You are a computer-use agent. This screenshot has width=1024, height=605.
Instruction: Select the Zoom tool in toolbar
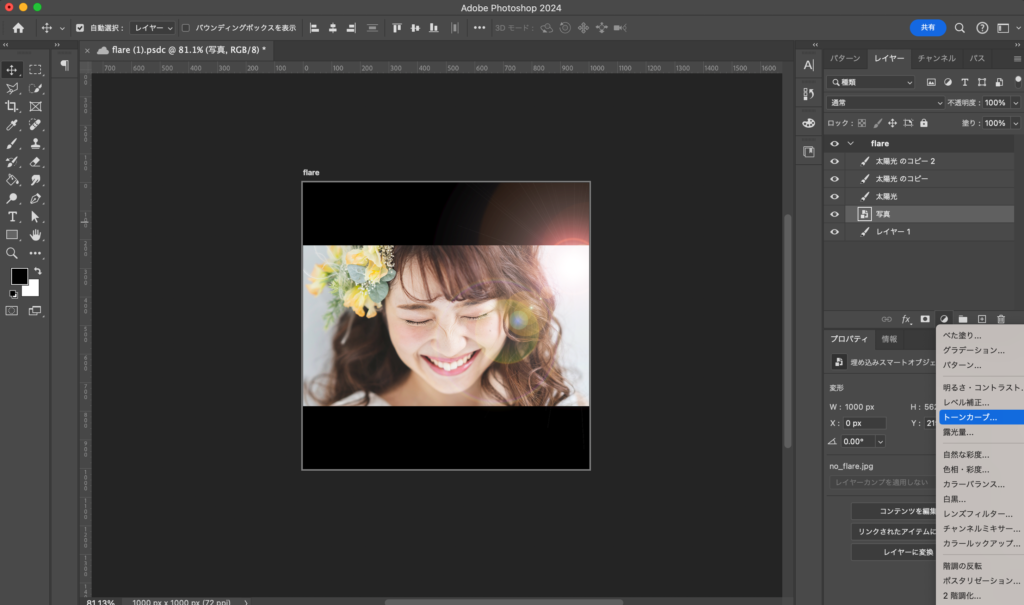point(12,254)
